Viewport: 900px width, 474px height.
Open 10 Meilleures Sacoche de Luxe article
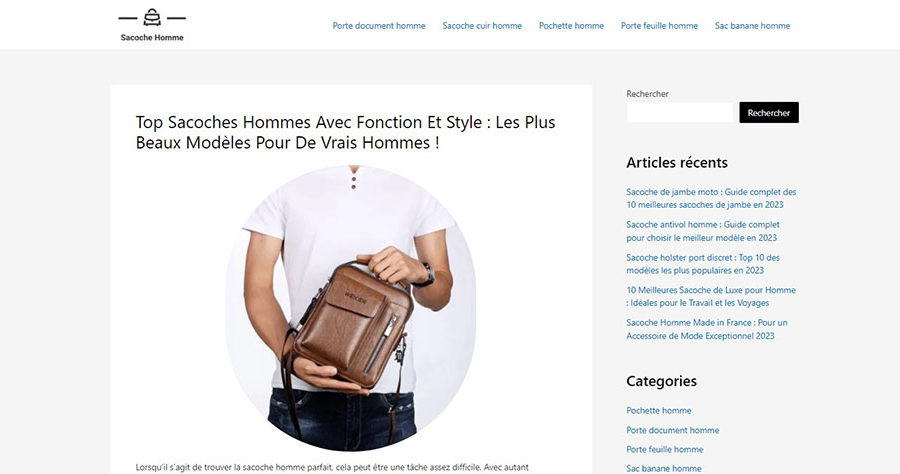pos(711,297)
